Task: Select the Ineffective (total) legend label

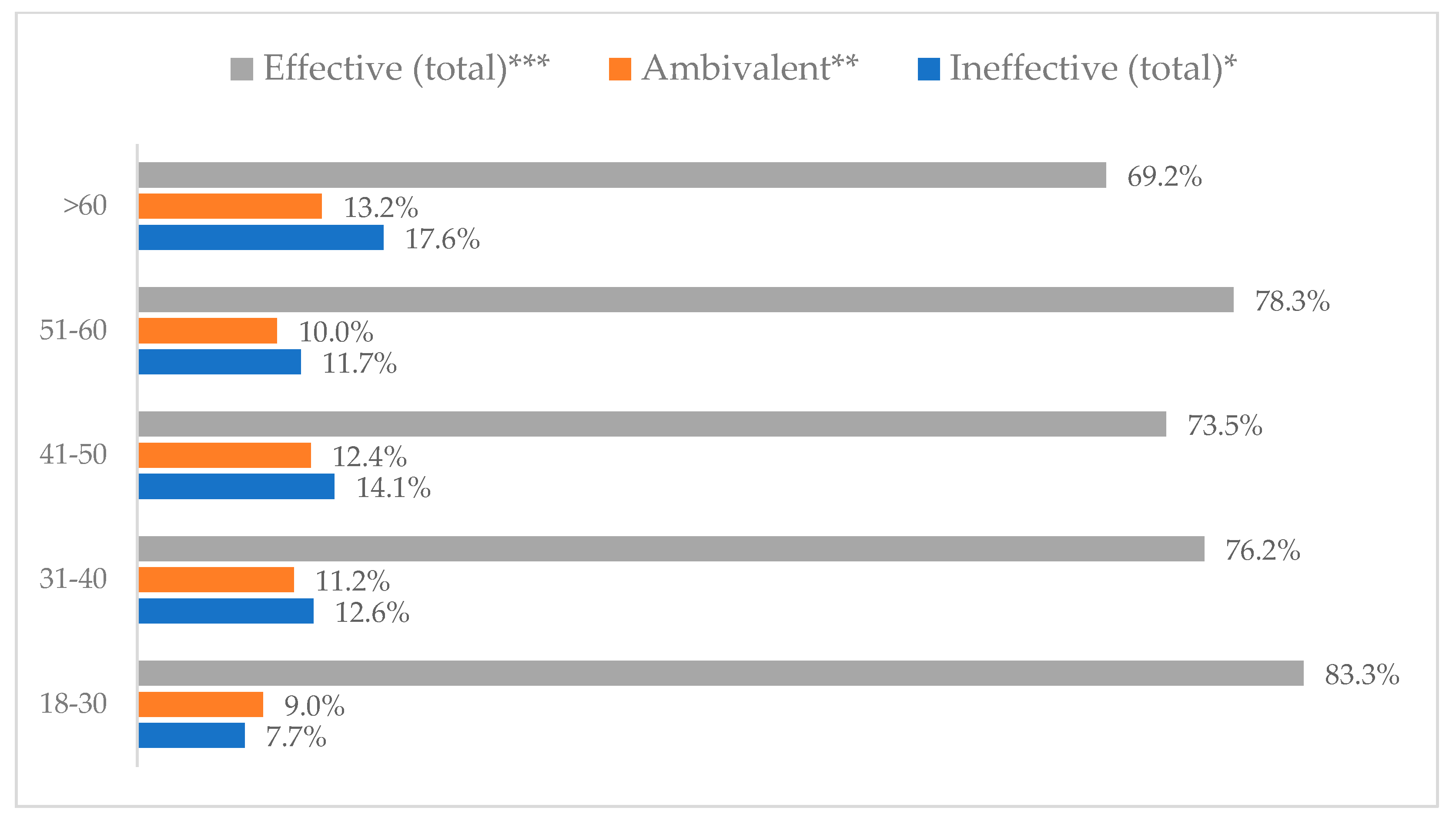Action: coord(1093,68)
